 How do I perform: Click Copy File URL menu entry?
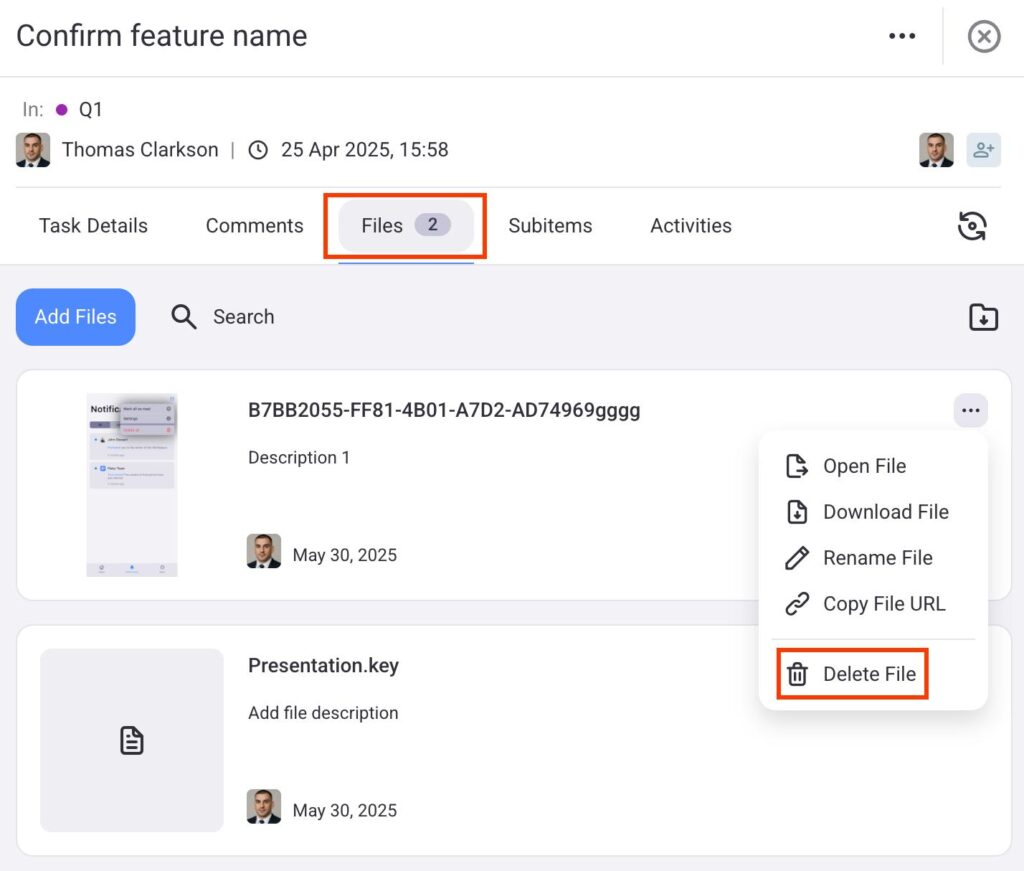883,604
